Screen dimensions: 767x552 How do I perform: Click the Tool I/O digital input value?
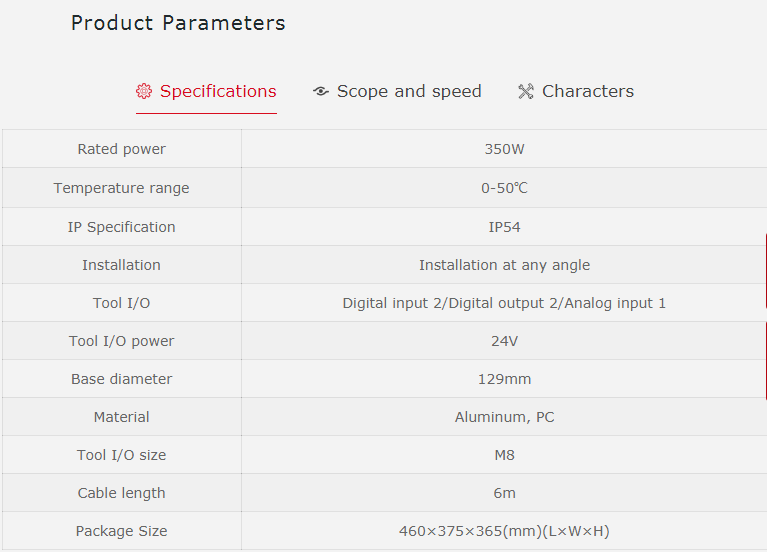click(504, 303)
